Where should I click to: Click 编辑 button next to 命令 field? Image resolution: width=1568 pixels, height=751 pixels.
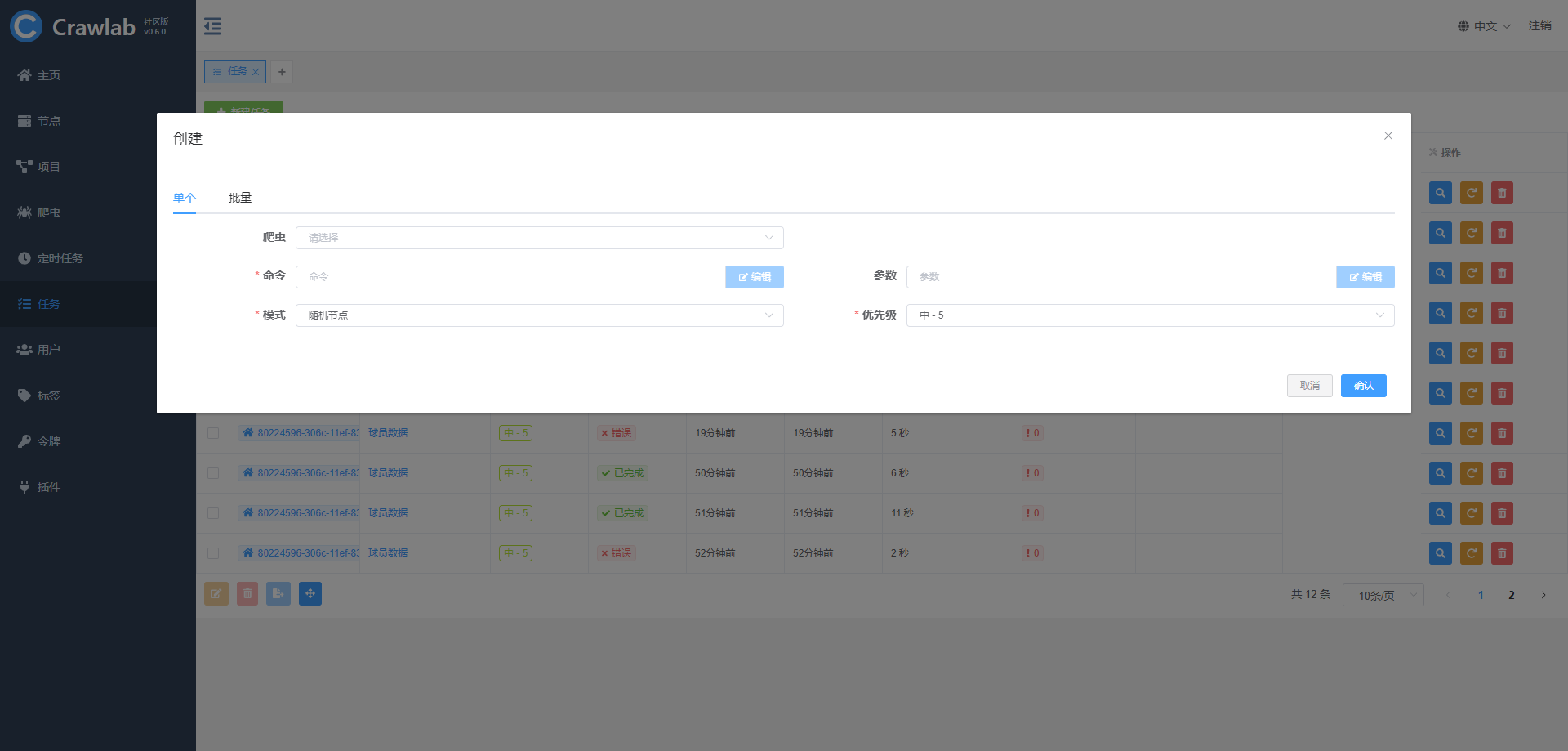coord(755,277)
